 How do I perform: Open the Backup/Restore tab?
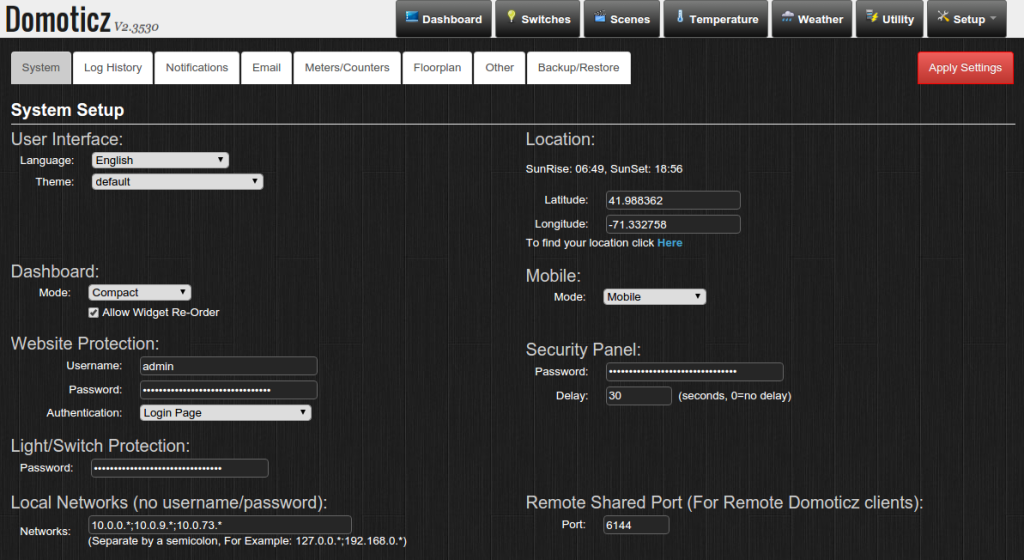(x=579, y=68)
